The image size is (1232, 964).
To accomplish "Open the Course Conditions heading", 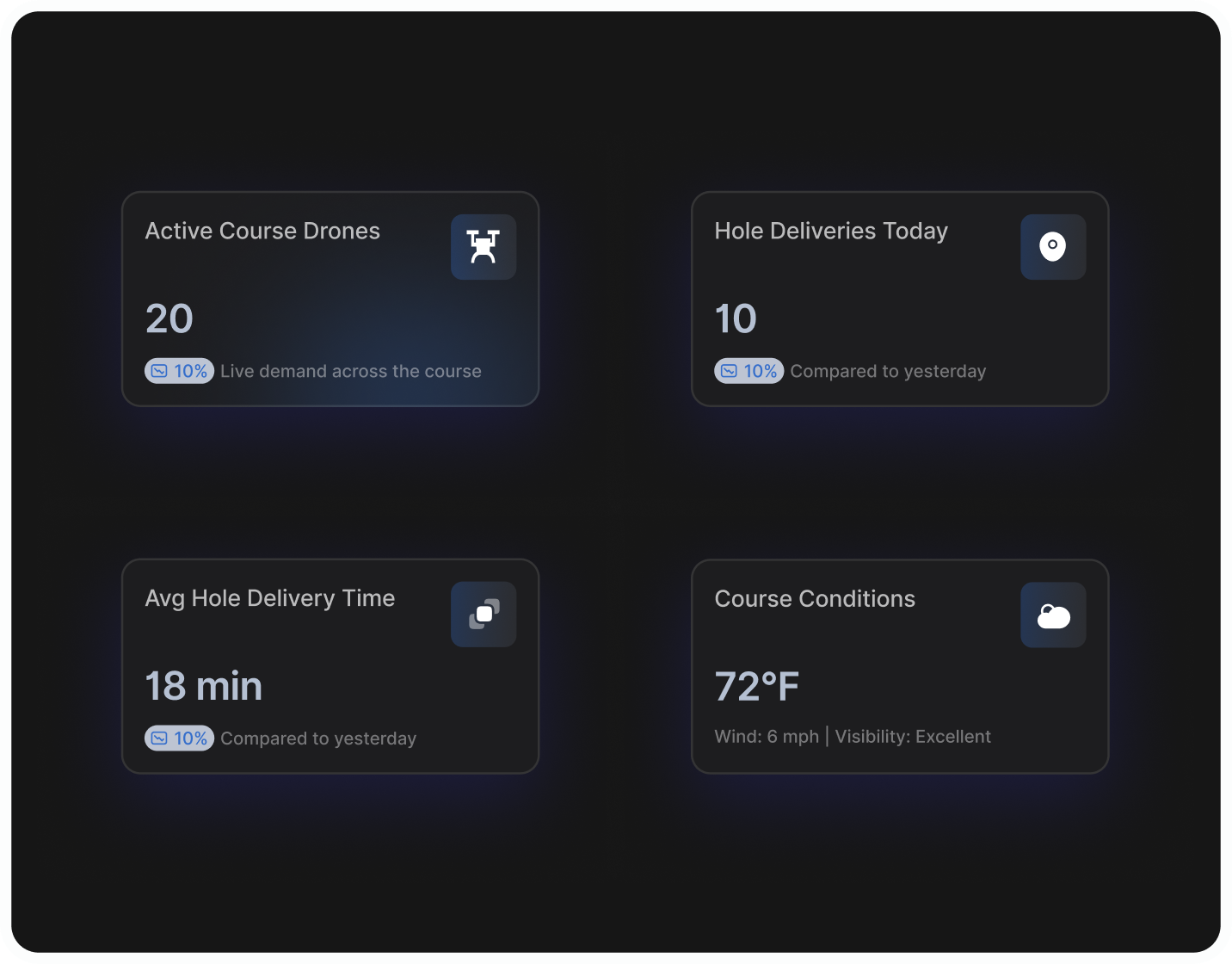I will click(814, 599).
